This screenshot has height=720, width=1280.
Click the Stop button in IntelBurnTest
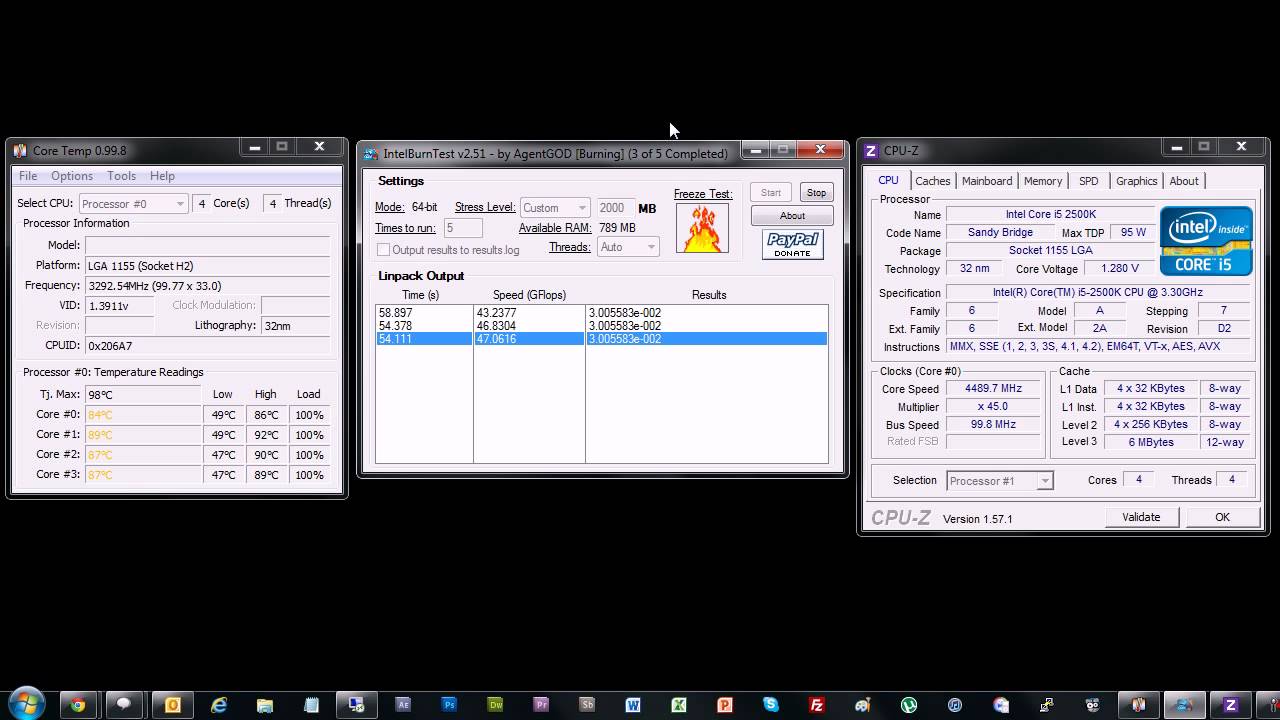point(816,193)
